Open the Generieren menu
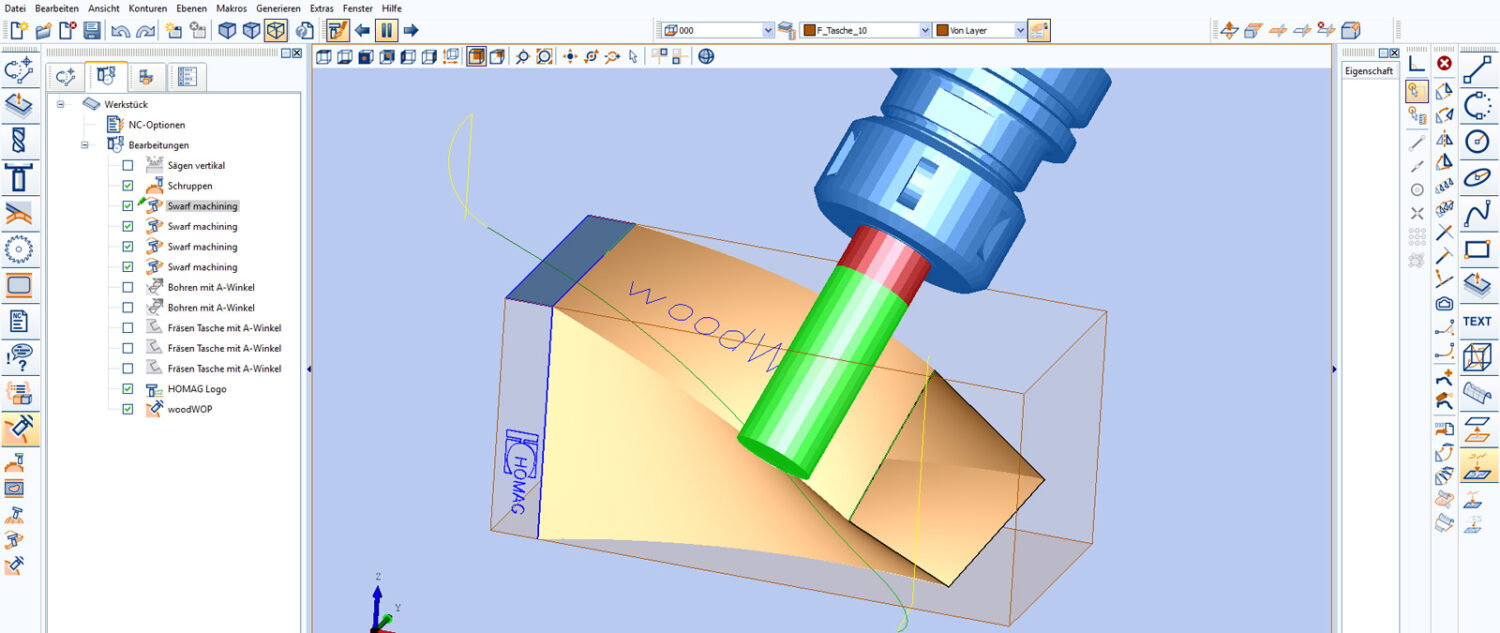 point(278,8)
